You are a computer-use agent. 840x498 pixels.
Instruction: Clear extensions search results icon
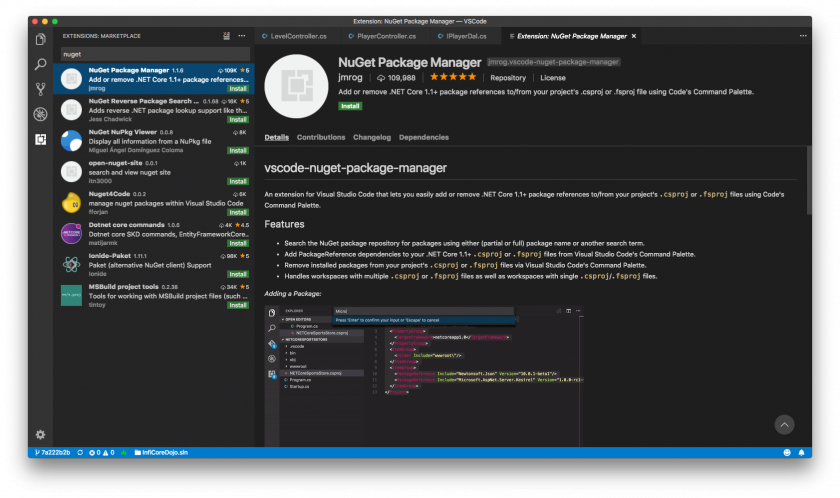pyautogui.click(x=226, y=36)
